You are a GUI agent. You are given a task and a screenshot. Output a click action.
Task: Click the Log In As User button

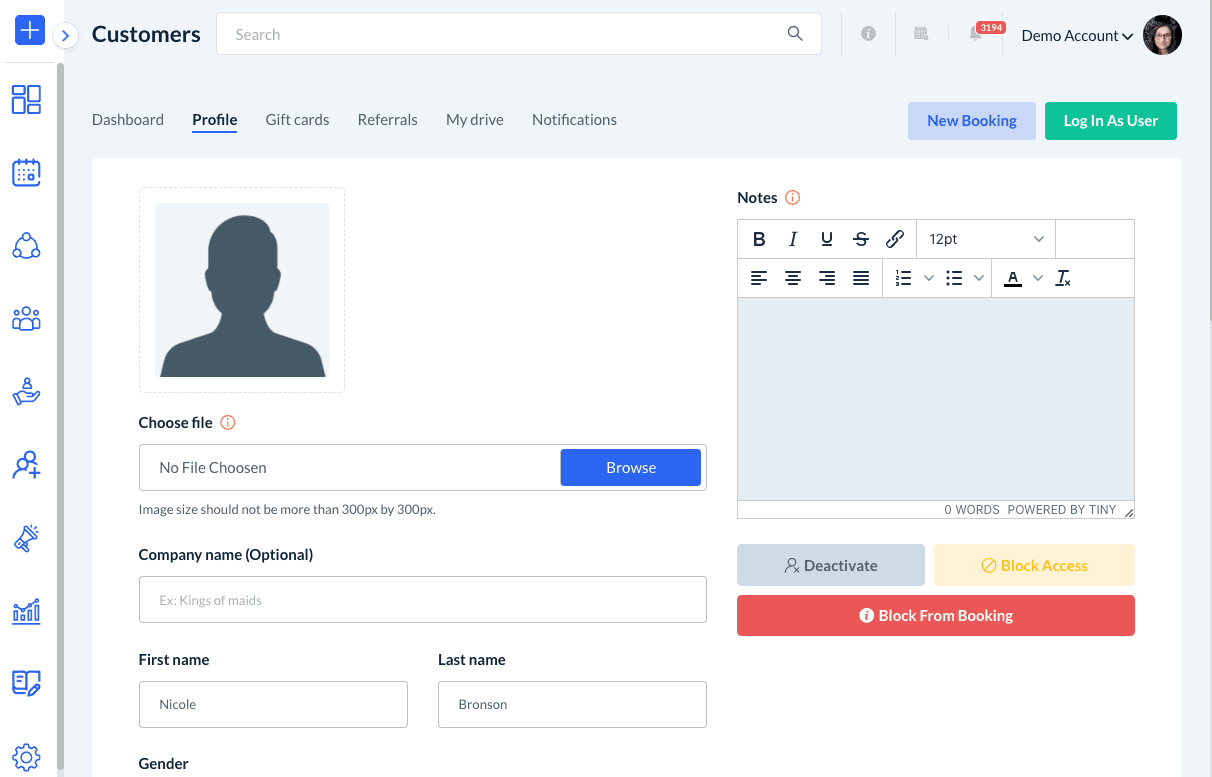(x=1111, y=121)
